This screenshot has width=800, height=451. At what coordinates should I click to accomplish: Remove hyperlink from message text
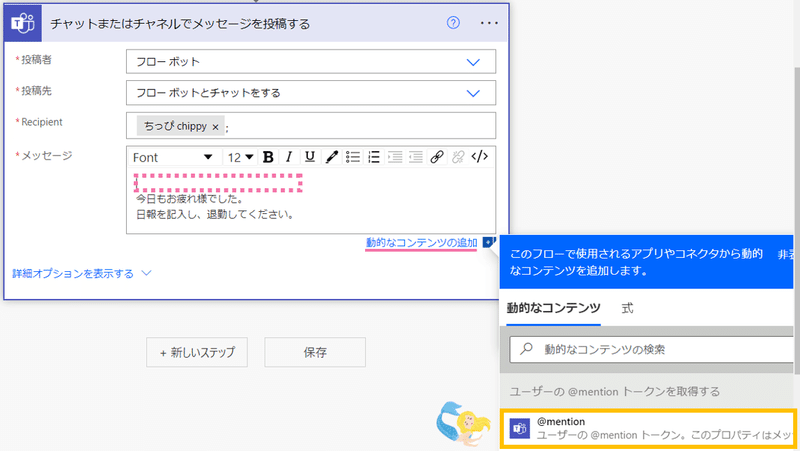click(x=458, y=157)
